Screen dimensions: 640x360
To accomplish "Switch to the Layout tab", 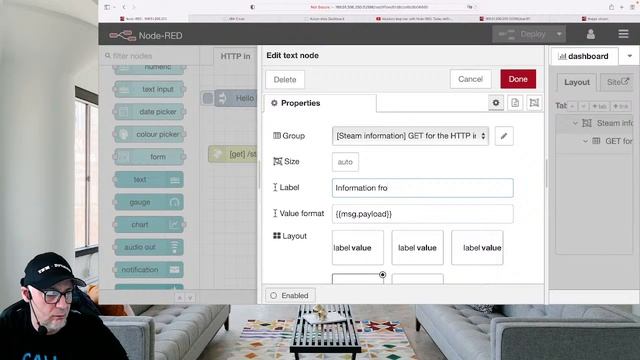I will [x=577, y=82].
